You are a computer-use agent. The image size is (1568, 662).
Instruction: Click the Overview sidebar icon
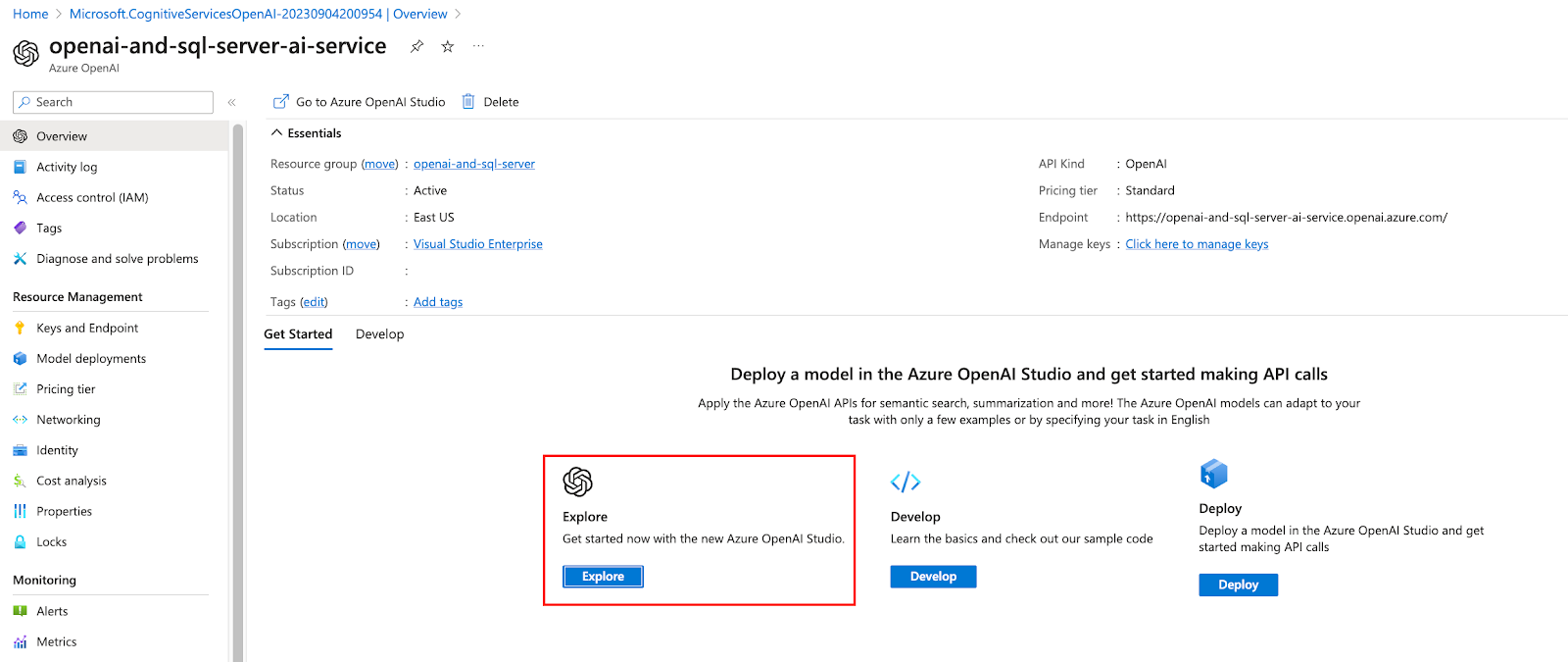click(x=20, y=136)
